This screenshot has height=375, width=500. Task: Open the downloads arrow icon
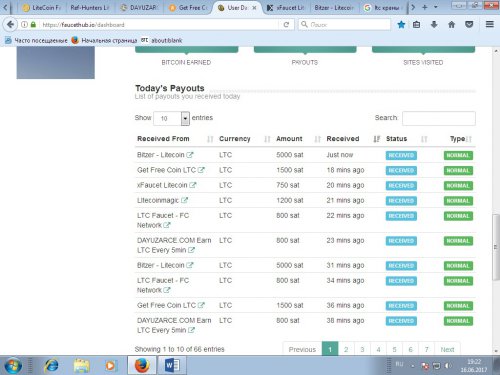(434, 24)
